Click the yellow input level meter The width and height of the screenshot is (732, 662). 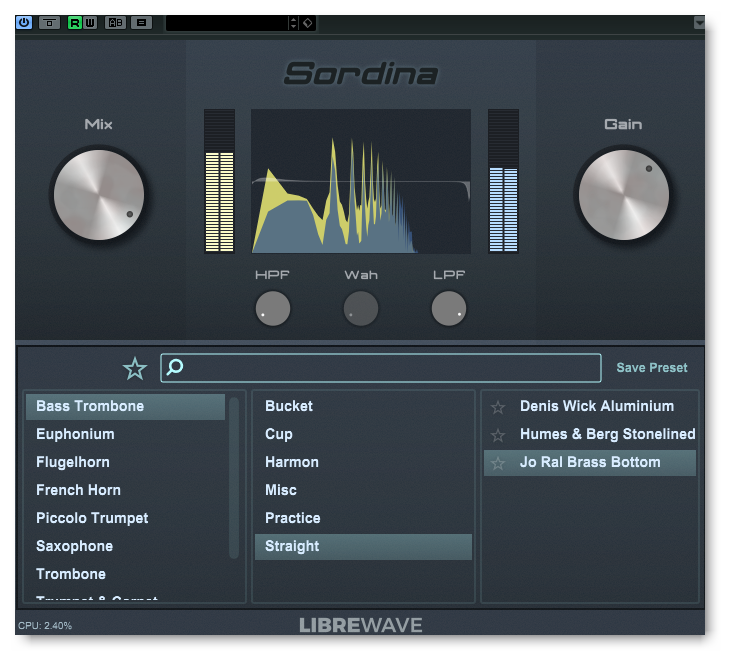[219, 181]
